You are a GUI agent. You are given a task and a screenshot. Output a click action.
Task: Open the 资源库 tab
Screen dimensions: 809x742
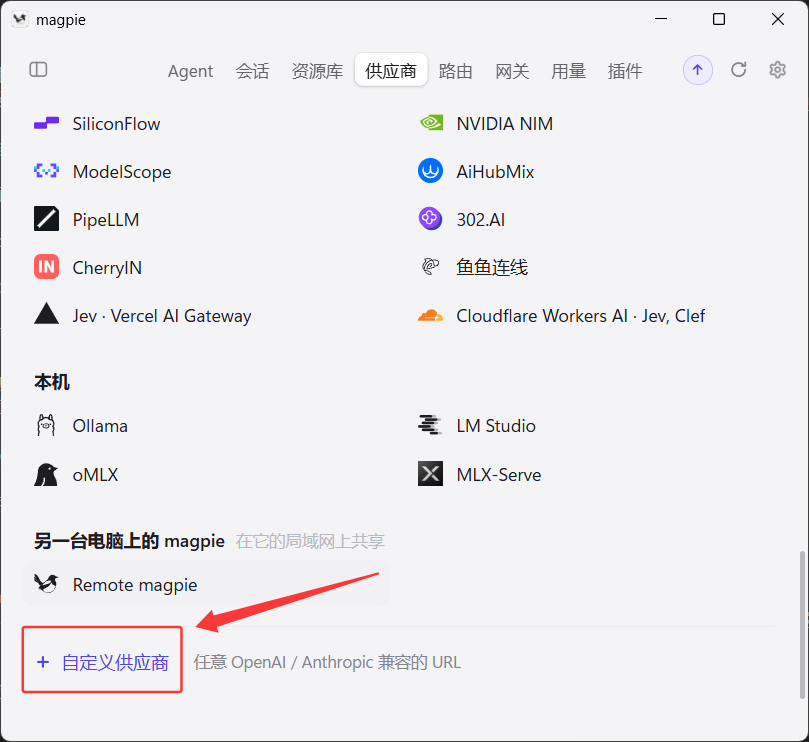[x=317, y=71]
